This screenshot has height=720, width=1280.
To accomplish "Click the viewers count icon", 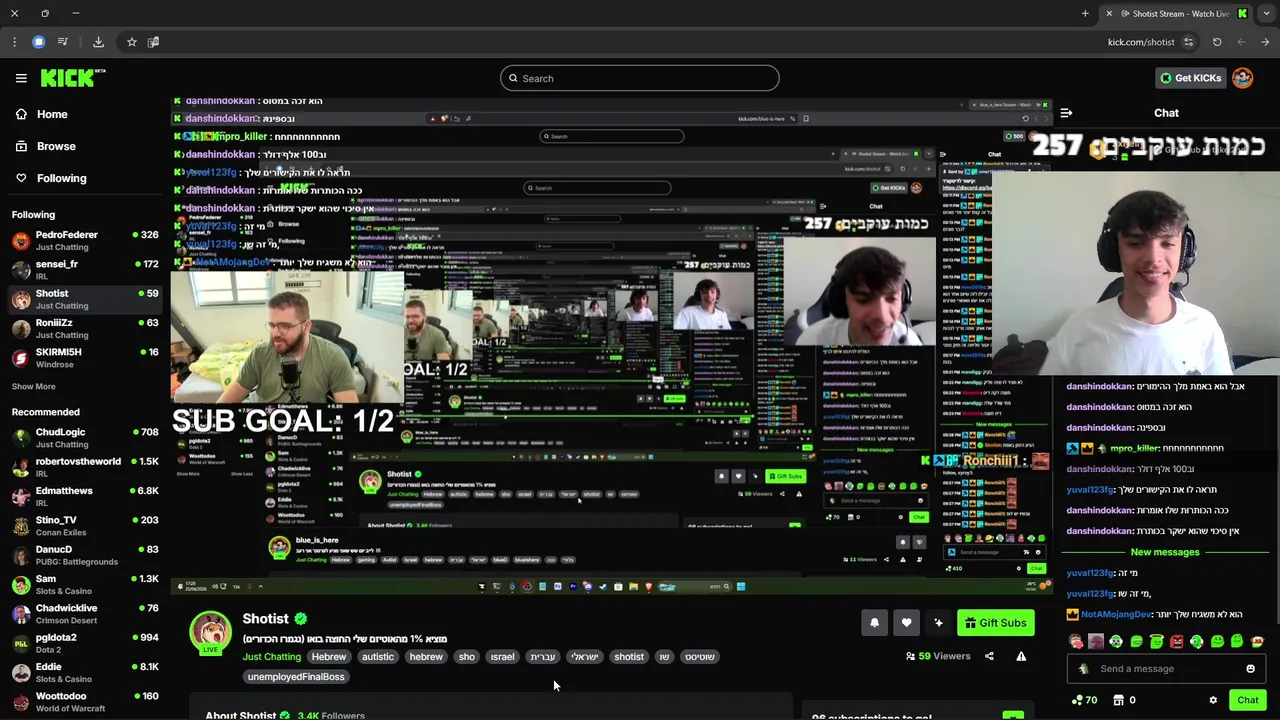I will coord(910,656).
